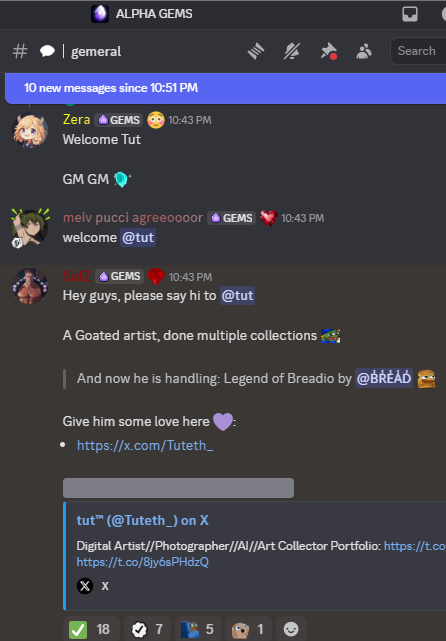446x641 pixels.
Task: Click the @BREAD mention
Action: tap(384, 378)
